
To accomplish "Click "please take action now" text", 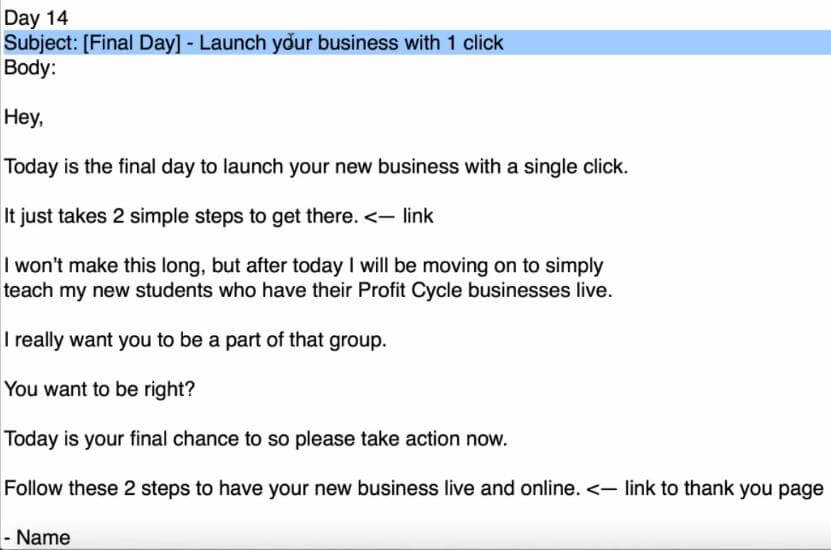I will (400, 438).
